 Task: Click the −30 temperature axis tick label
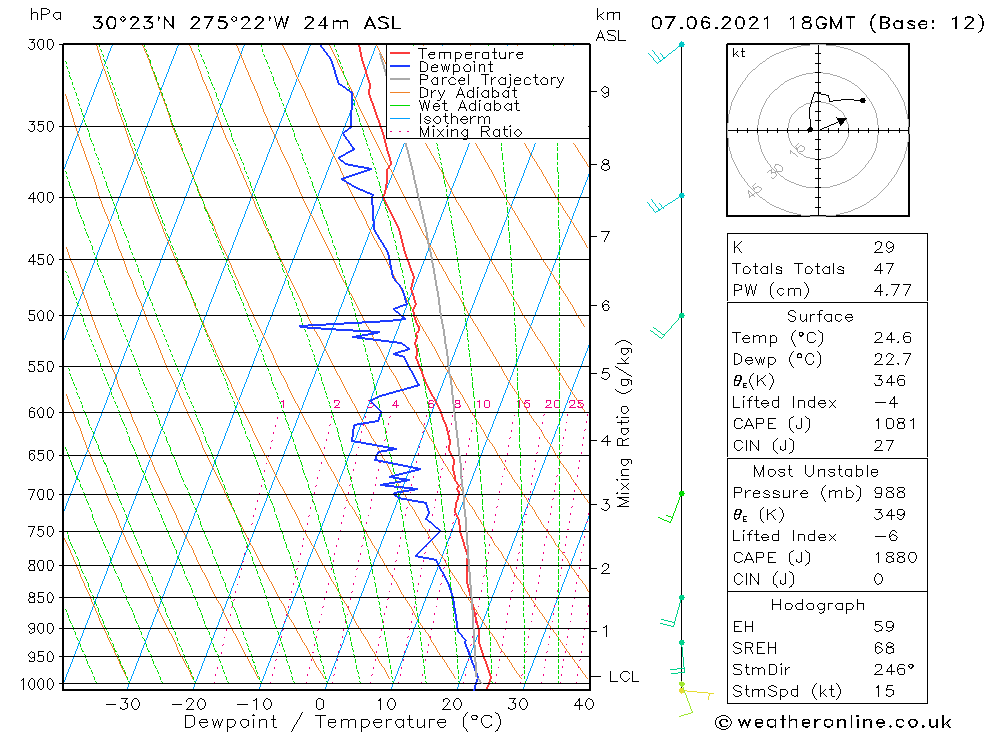click(x=123, y=704)
